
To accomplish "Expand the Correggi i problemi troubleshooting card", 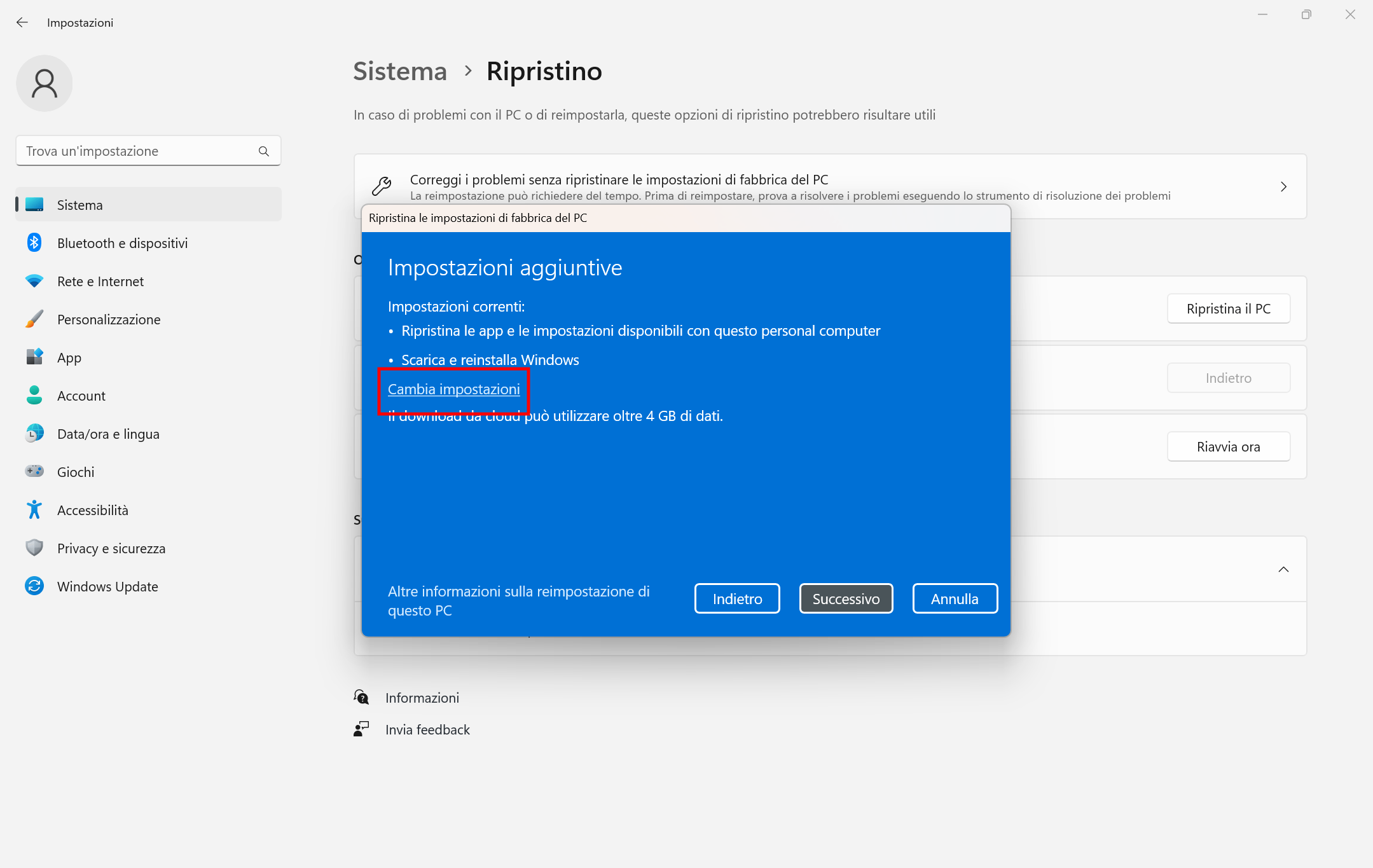I will pyautogui.click(x=1283, y=186).
